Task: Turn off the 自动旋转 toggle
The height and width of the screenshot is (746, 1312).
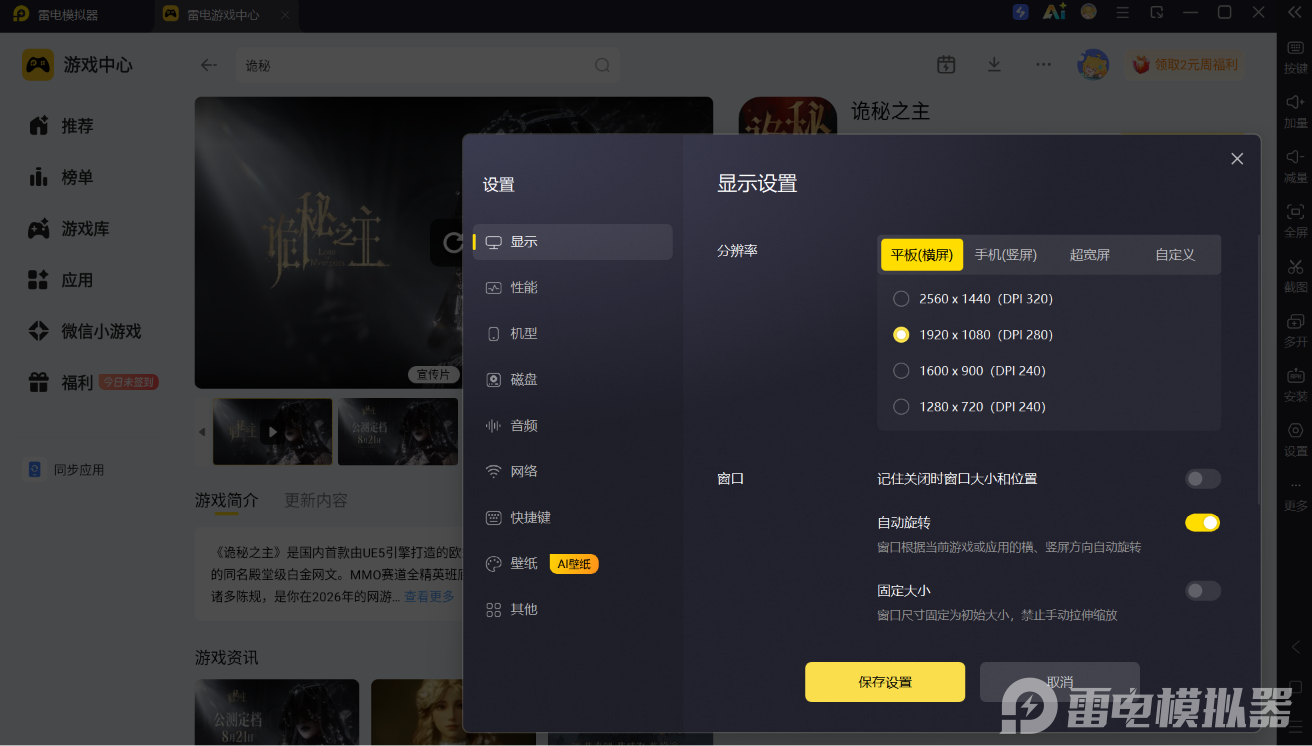Action: pos(1203,523)
